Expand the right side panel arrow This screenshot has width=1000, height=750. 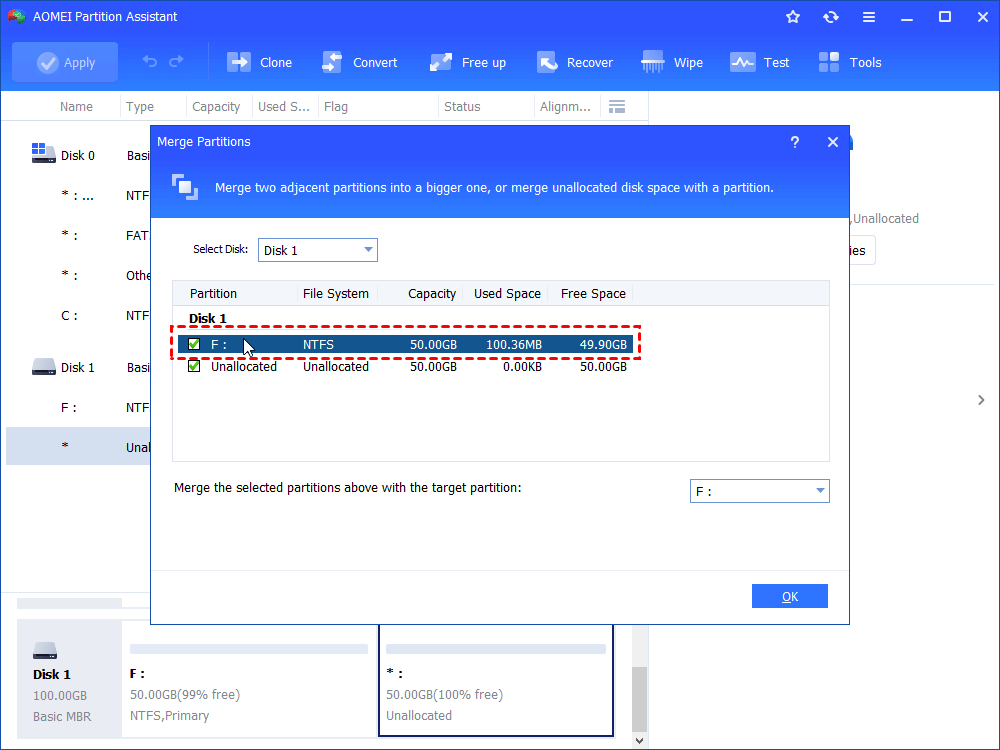pyautogui.click(x=981, y=400)
